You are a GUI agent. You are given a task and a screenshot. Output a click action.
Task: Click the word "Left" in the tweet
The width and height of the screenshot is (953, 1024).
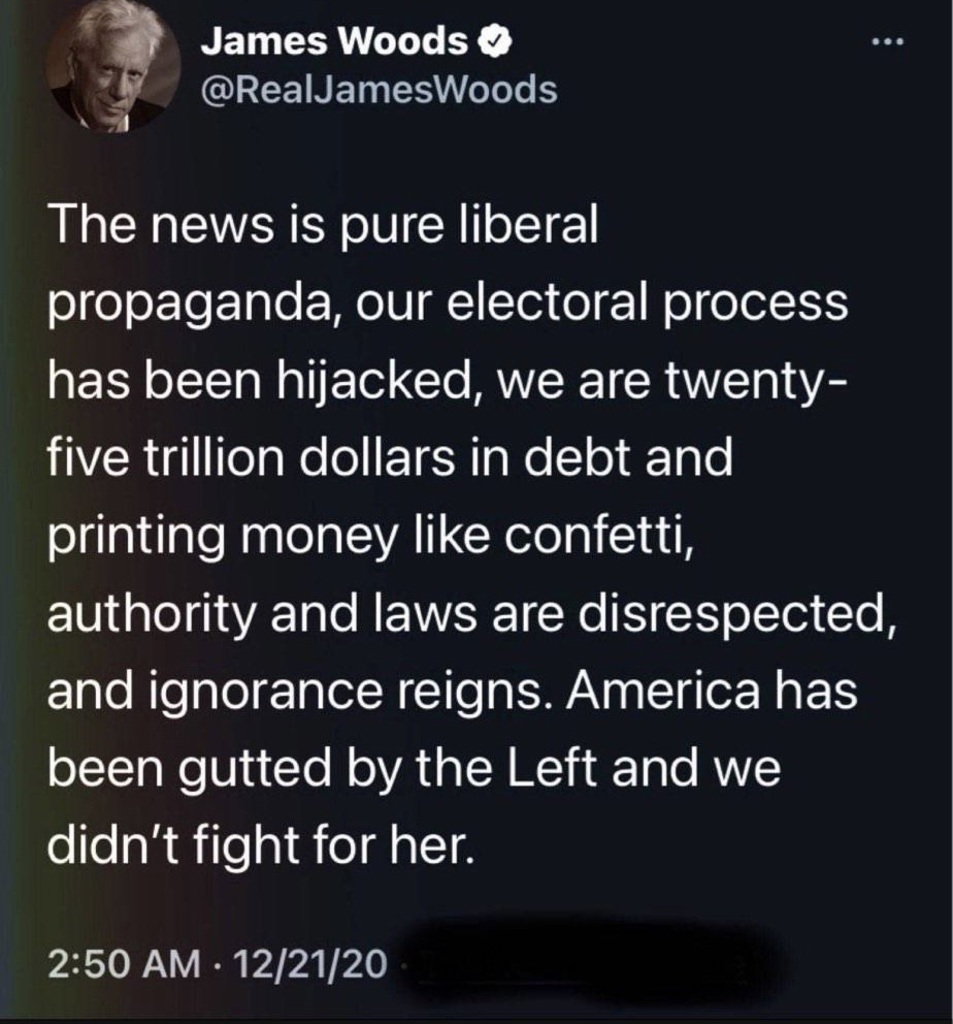pos(551,767)
